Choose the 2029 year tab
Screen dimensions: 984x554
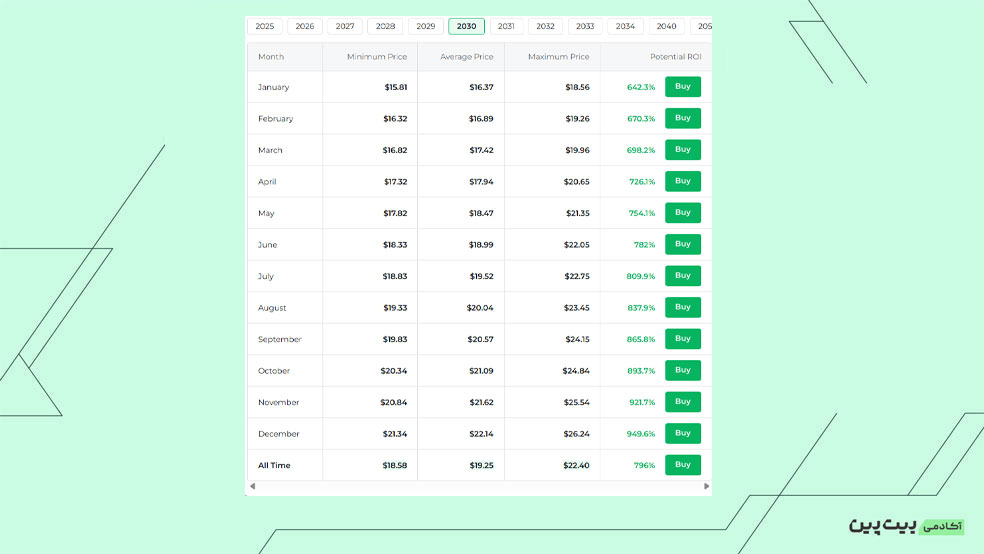tap(425, 26)
